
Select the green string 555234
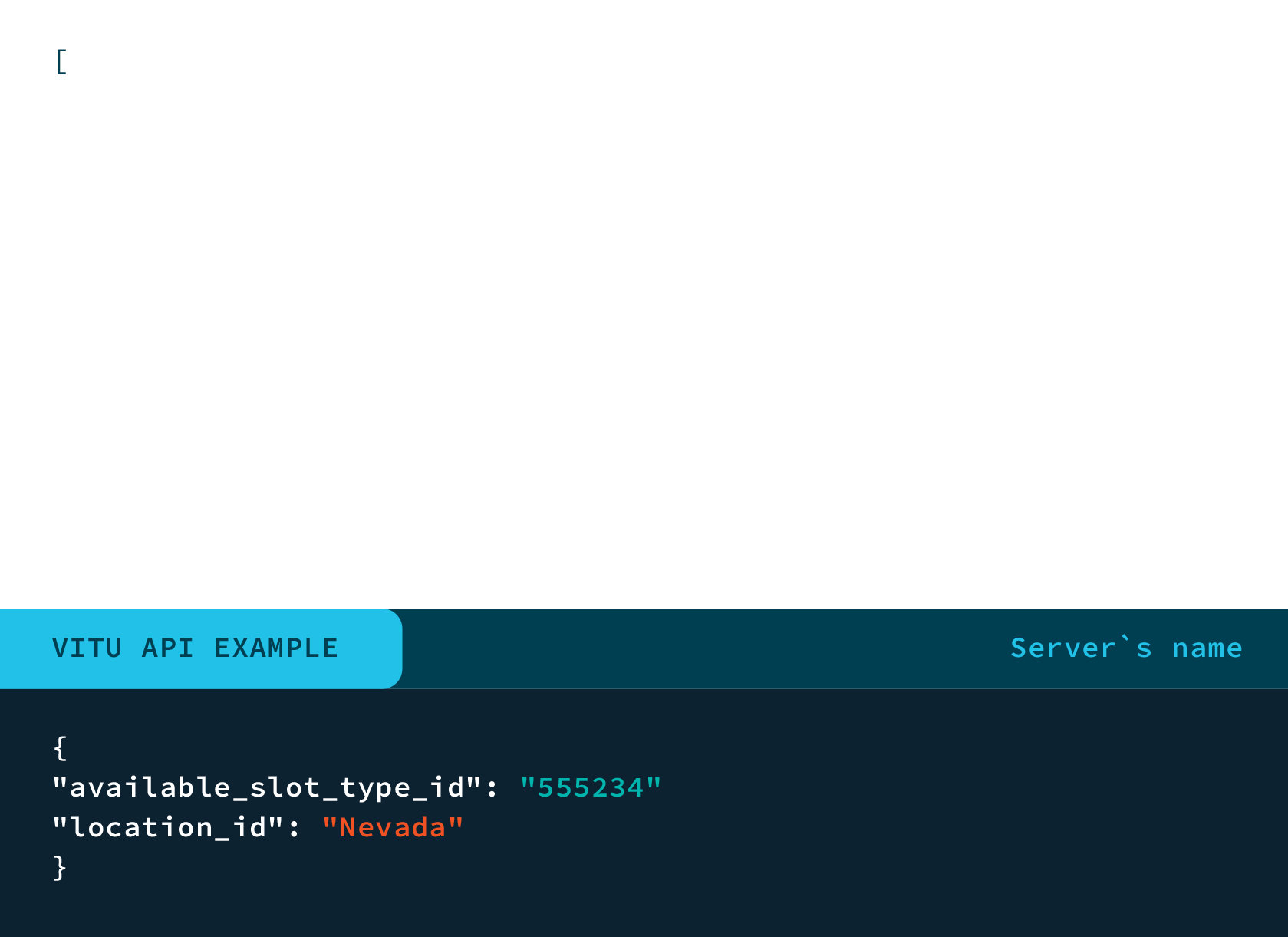[x=591, y=787]
